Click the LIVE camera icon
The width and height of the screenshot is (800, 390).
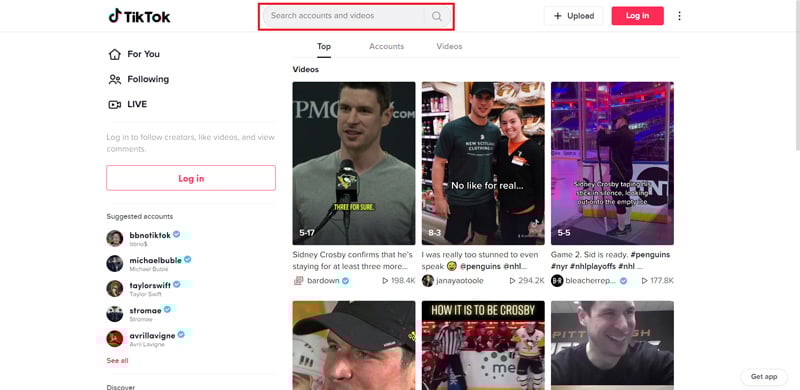115,104
